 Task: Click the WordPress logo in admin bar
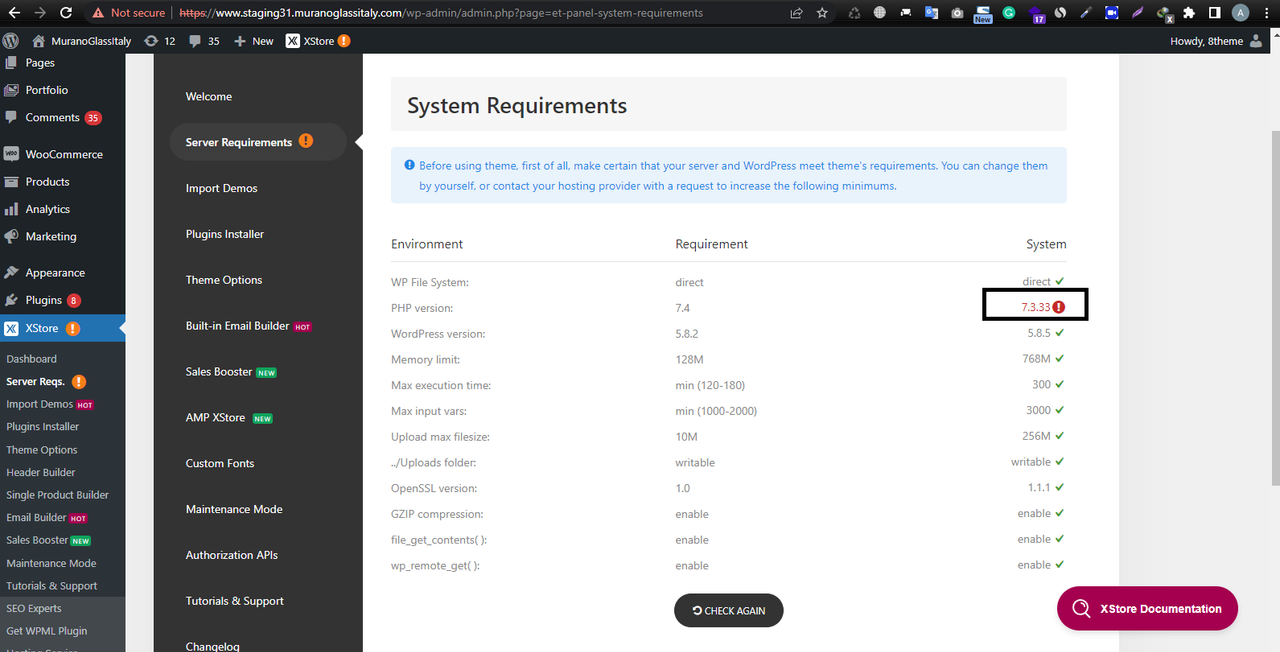point(11,41)
